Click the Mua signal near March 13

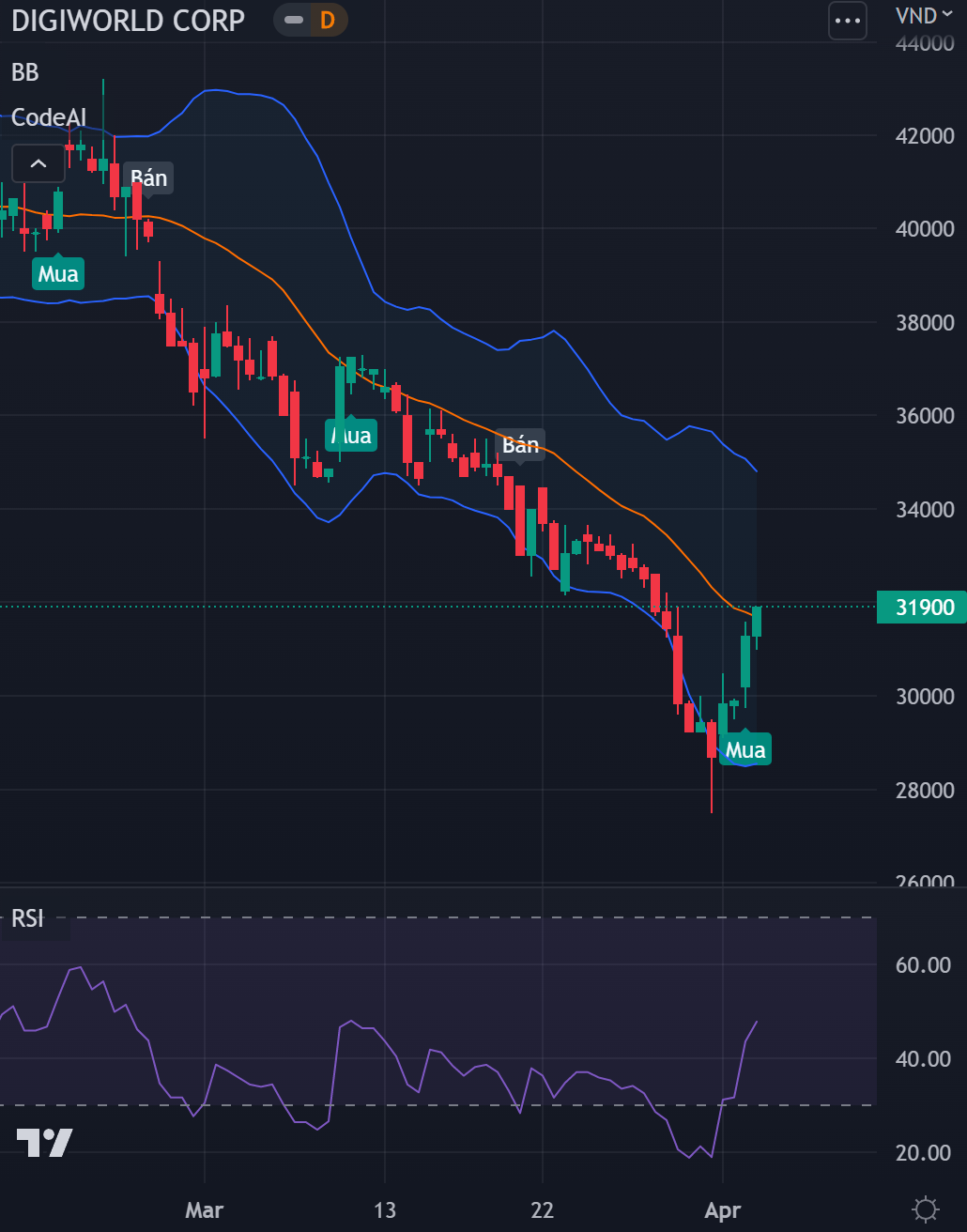(351, 435)
